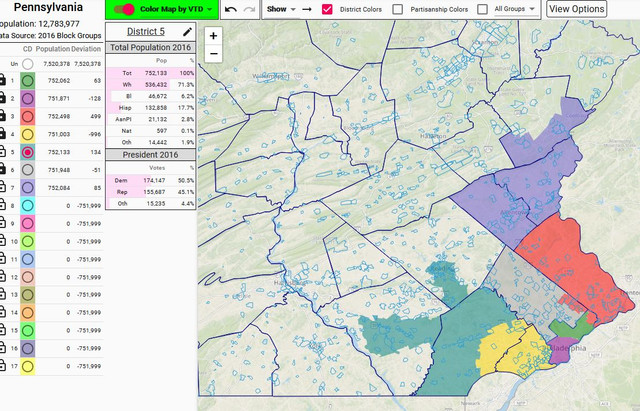Toggle the lock icon for district 4
The width and height of the screenshot is (640, 411).
click(2, 134)
